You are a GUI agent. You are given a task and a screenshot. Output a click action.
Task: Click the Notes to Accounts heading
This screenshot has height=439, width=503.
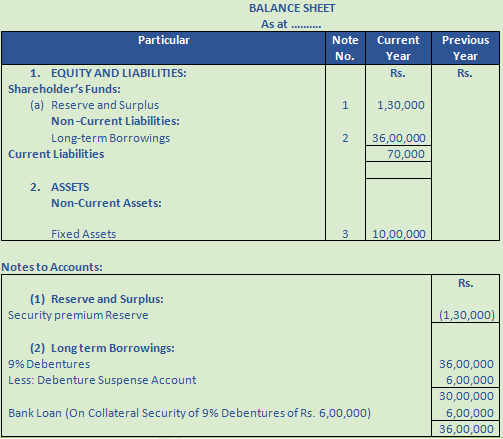52,267
